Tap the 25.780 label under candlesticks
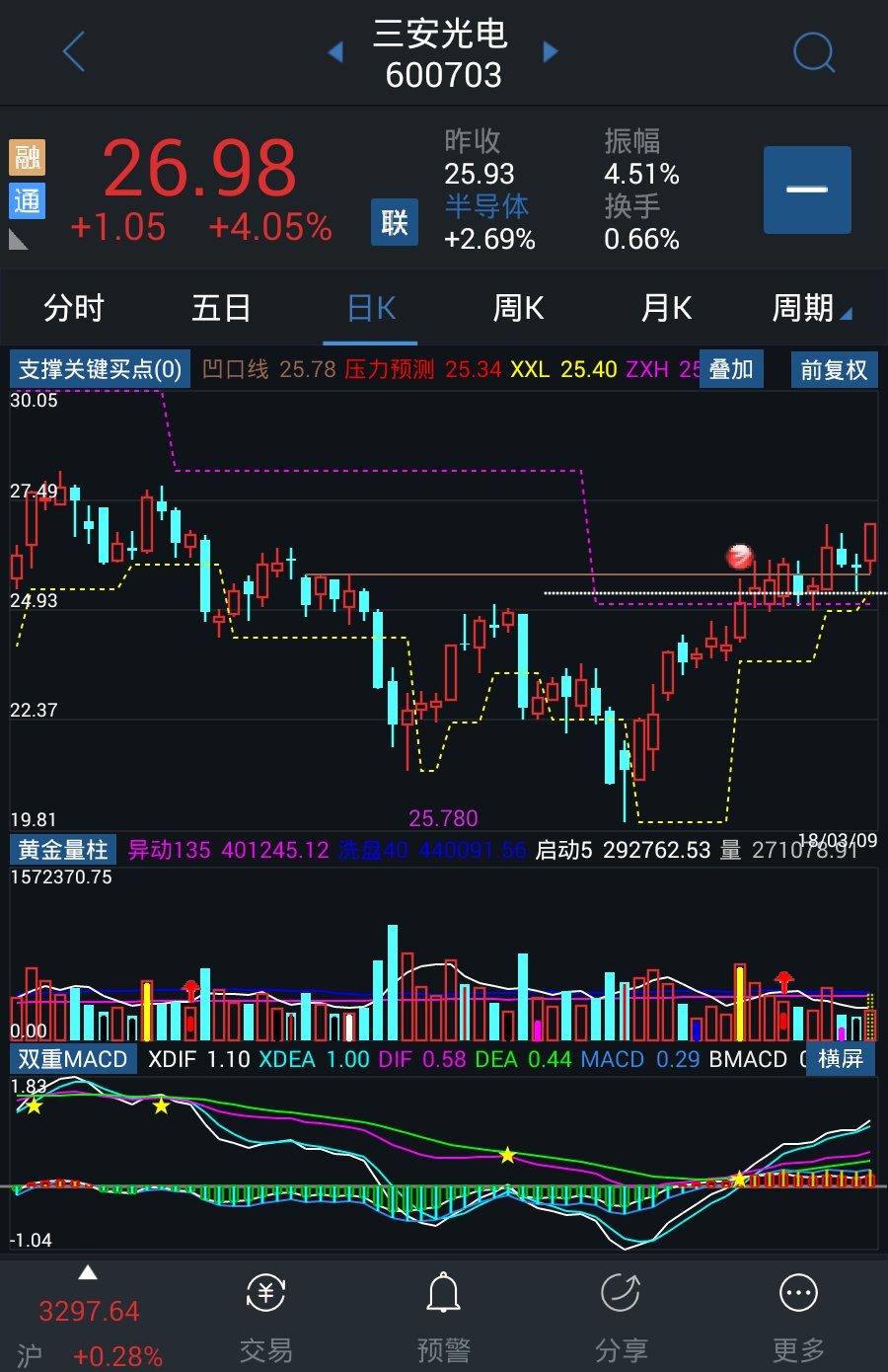This screenshot has width=888, height=1372. click(x=443, y=818)
